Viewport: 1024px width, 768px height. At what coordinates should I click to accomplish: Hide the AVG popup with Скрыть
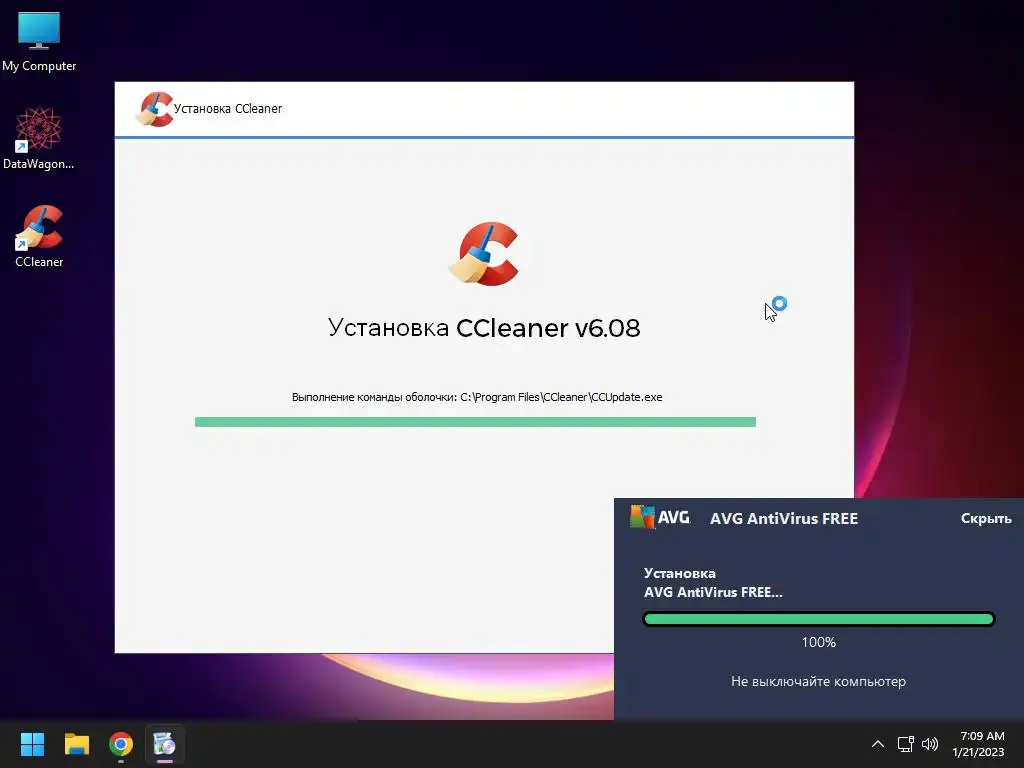(x=985, y=519)
